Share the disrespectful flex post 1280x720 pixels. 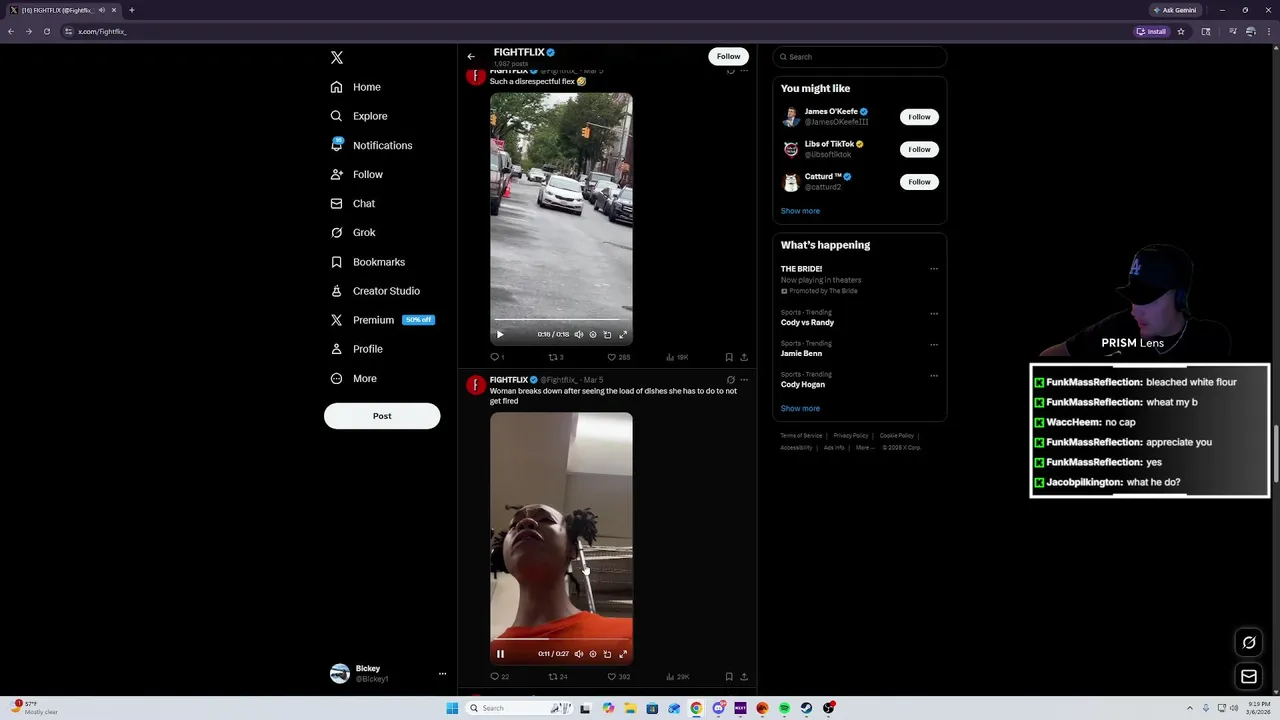click(744, 357)
